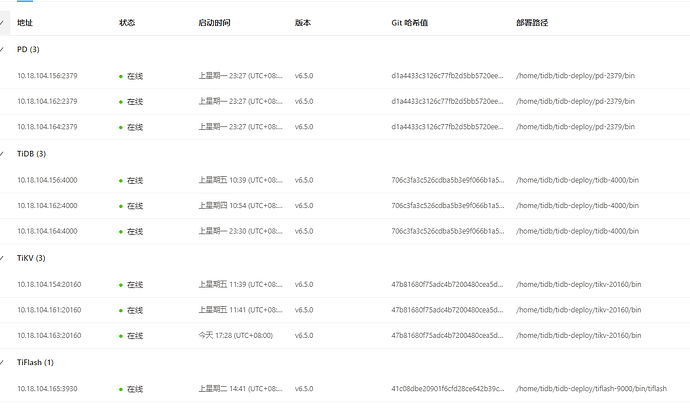Click deploy path tiflash-9000/bin/tiflash

(x=591, y=389)
